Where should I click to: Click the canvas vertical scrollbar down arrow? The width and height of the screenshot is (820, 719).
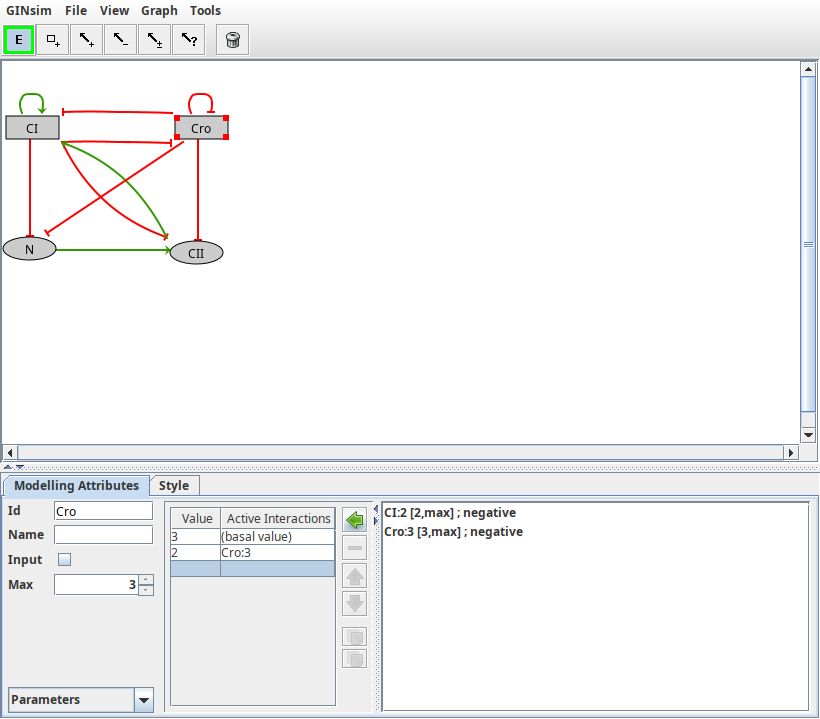pos(809,435)
